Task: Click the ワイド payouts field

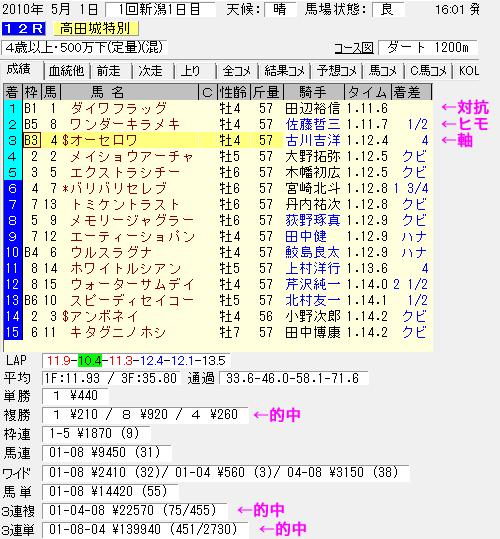Action: [x=226, y=473]
